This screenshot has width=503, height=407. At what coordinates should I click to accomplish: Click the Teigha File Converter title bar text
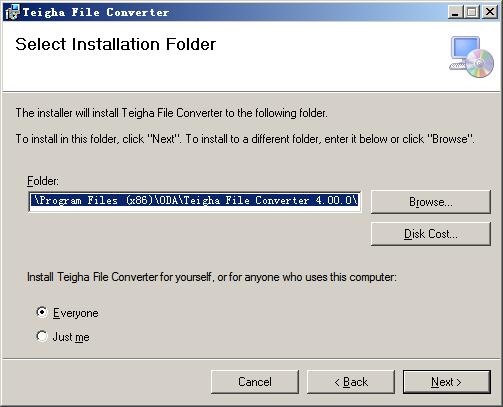point(96,13)
